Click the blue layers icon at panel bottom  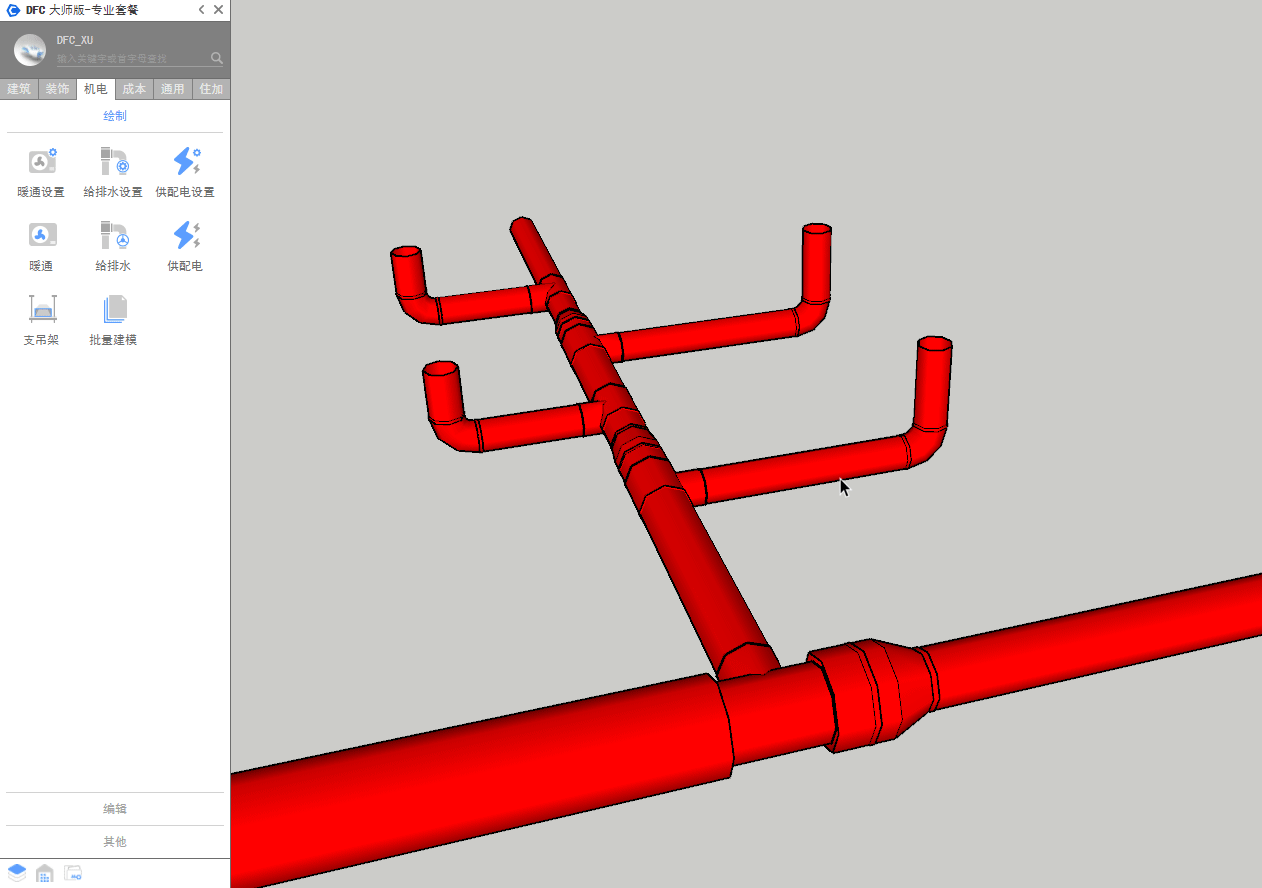[x=17, y=873]
